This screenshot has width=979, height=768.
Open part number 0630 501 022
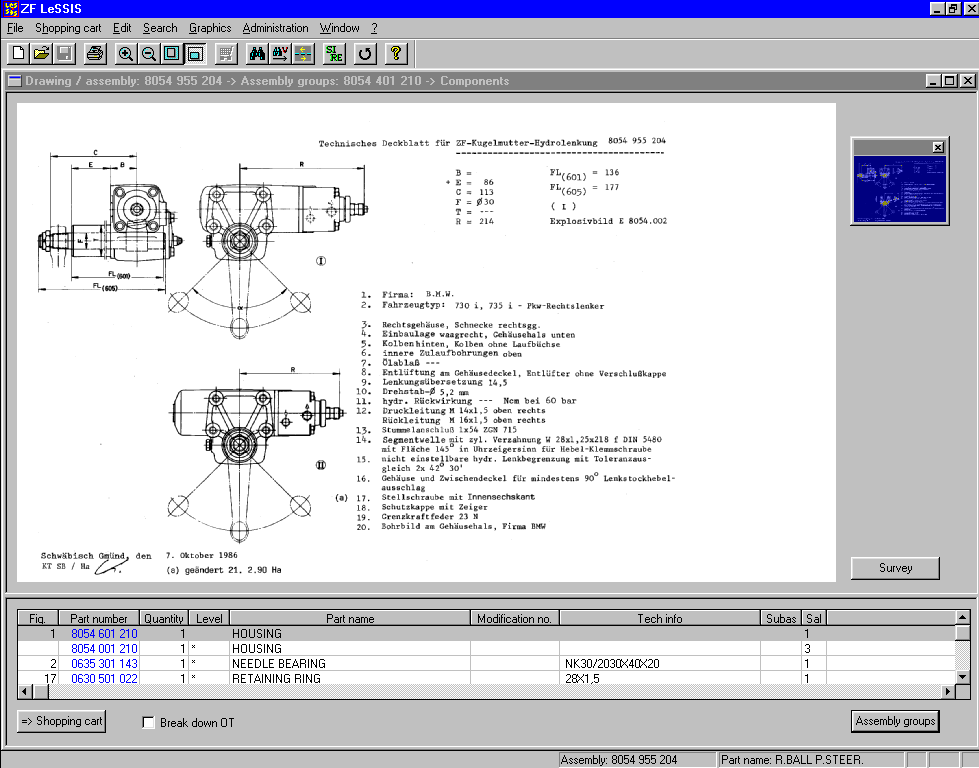[x=104, y=679]
